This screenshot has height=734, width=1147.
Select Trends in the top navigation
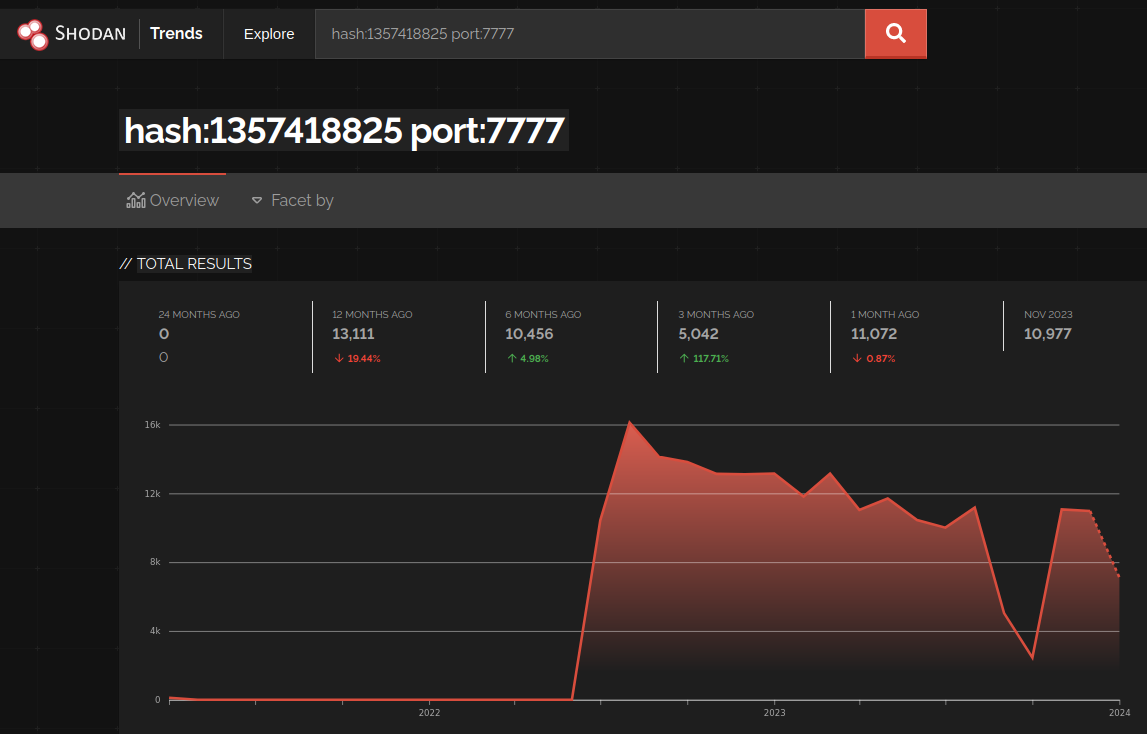(176, 33)
